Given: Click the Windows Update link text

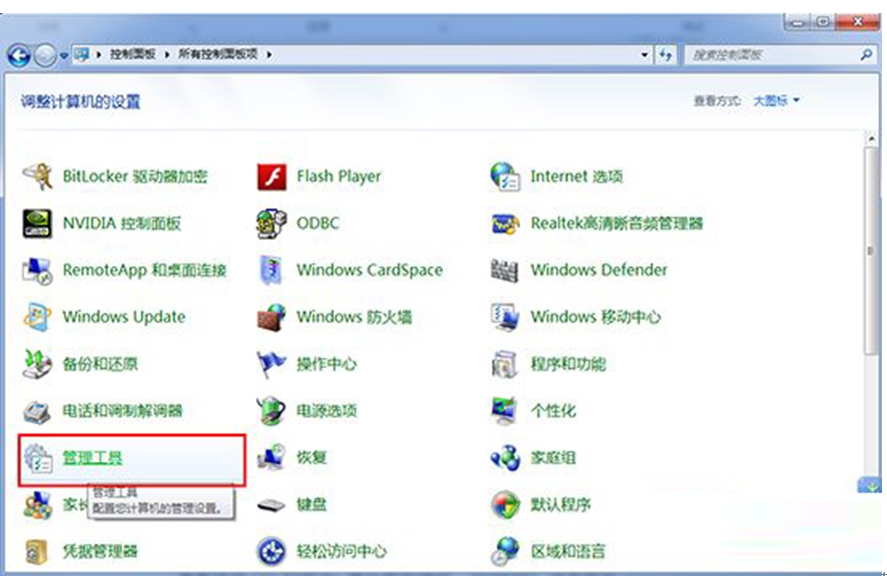Looking at the screenshot, I should 124,317.
